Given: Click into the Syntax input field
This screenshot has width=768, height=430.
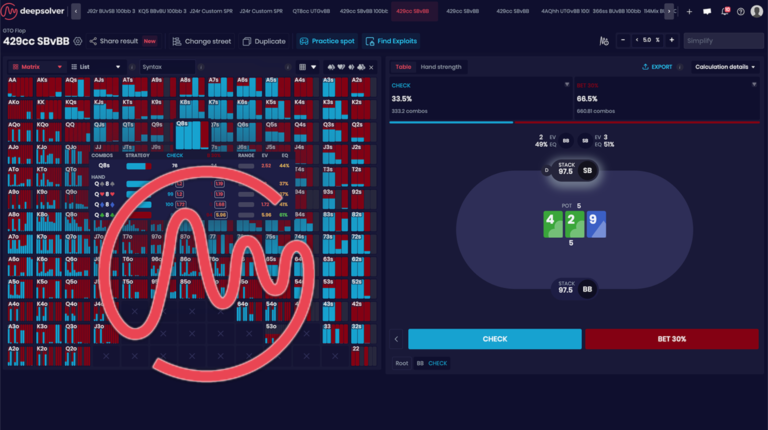Looking at the screenshot, I should click(x=168, y=67).
